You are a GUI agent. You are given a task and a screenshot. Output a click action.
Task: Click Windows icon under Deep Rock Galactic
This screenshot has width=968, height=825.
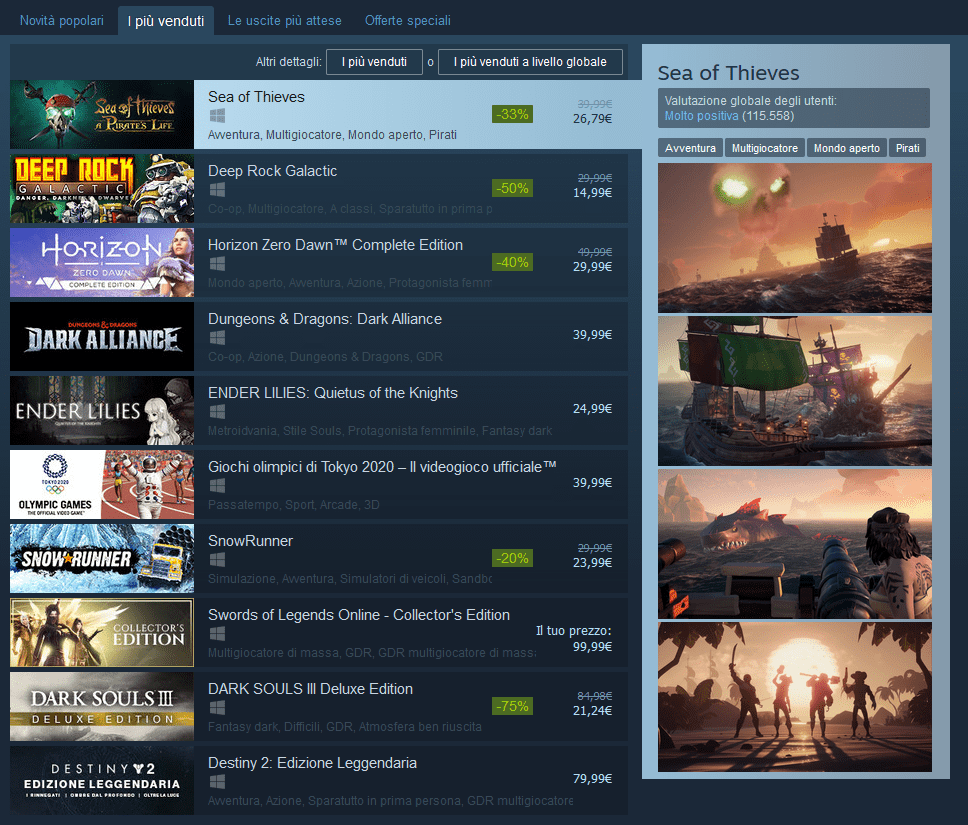point(217,190)
